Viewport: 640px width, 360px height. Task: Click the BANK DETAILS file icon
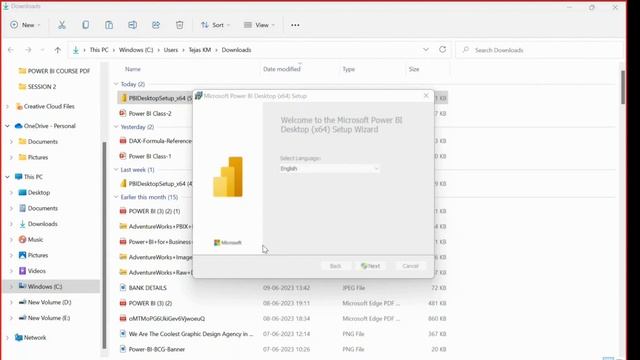click(x=123, y=288)
